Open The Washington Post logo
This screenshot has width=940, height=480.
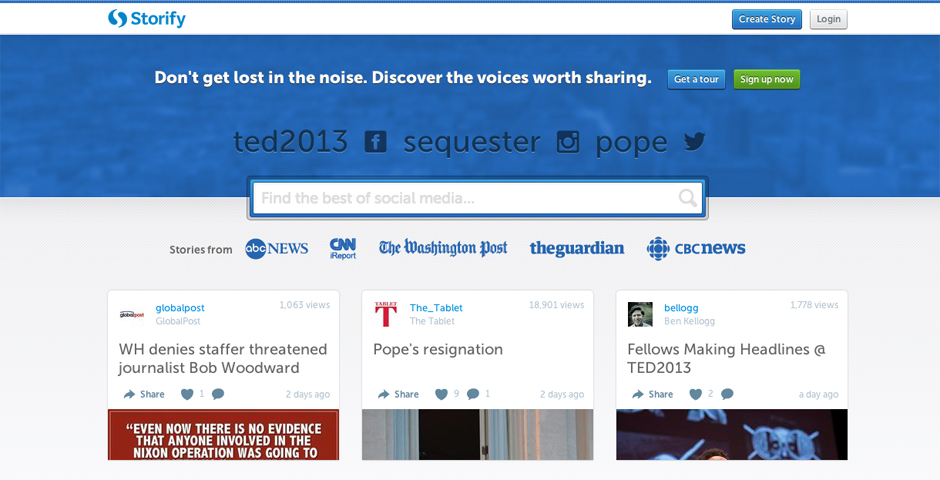click(x=443, y=248)
